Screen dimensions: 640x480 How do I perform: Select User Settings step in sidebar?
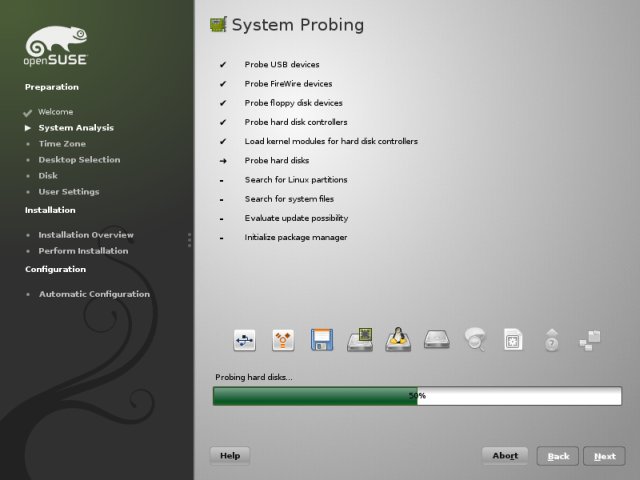point(69,191)
